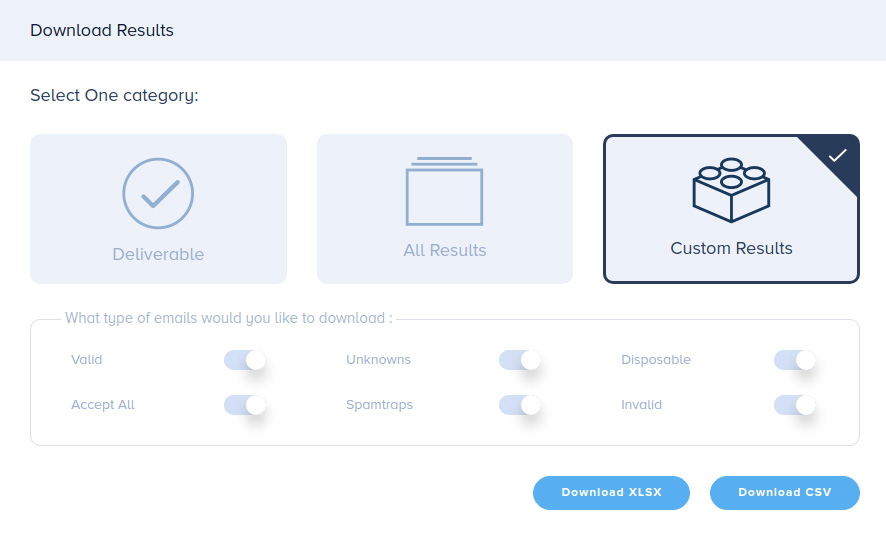This screenshot has height=533, width=886.
Task: Click the Select One category heading
Action: [x=114, y=96]
